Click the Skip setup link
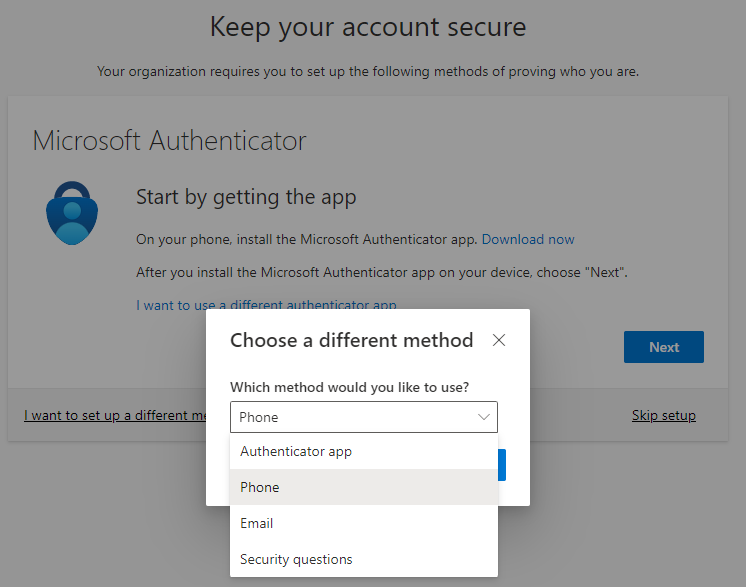Image resolution: width=746 pixels, height=587 pixels. (664, 415)
